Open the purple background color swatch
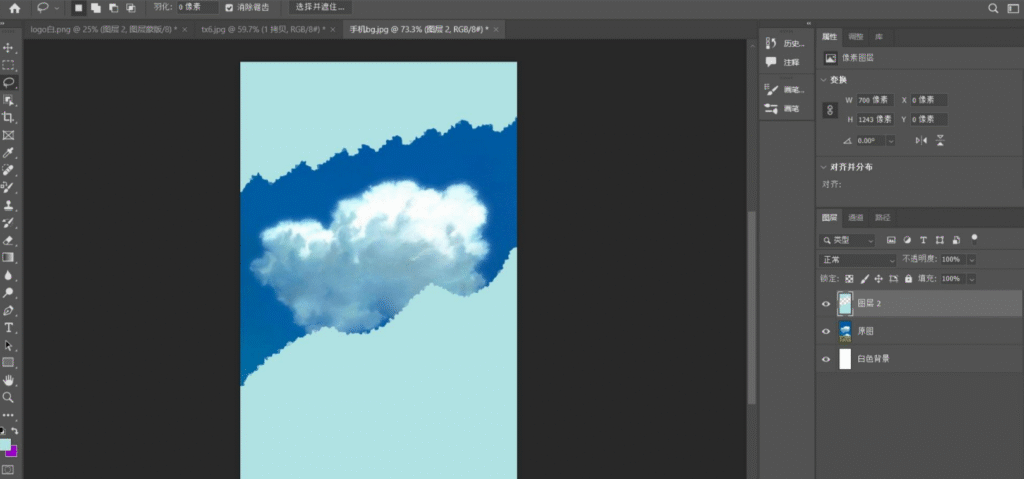 coord(12,452)
